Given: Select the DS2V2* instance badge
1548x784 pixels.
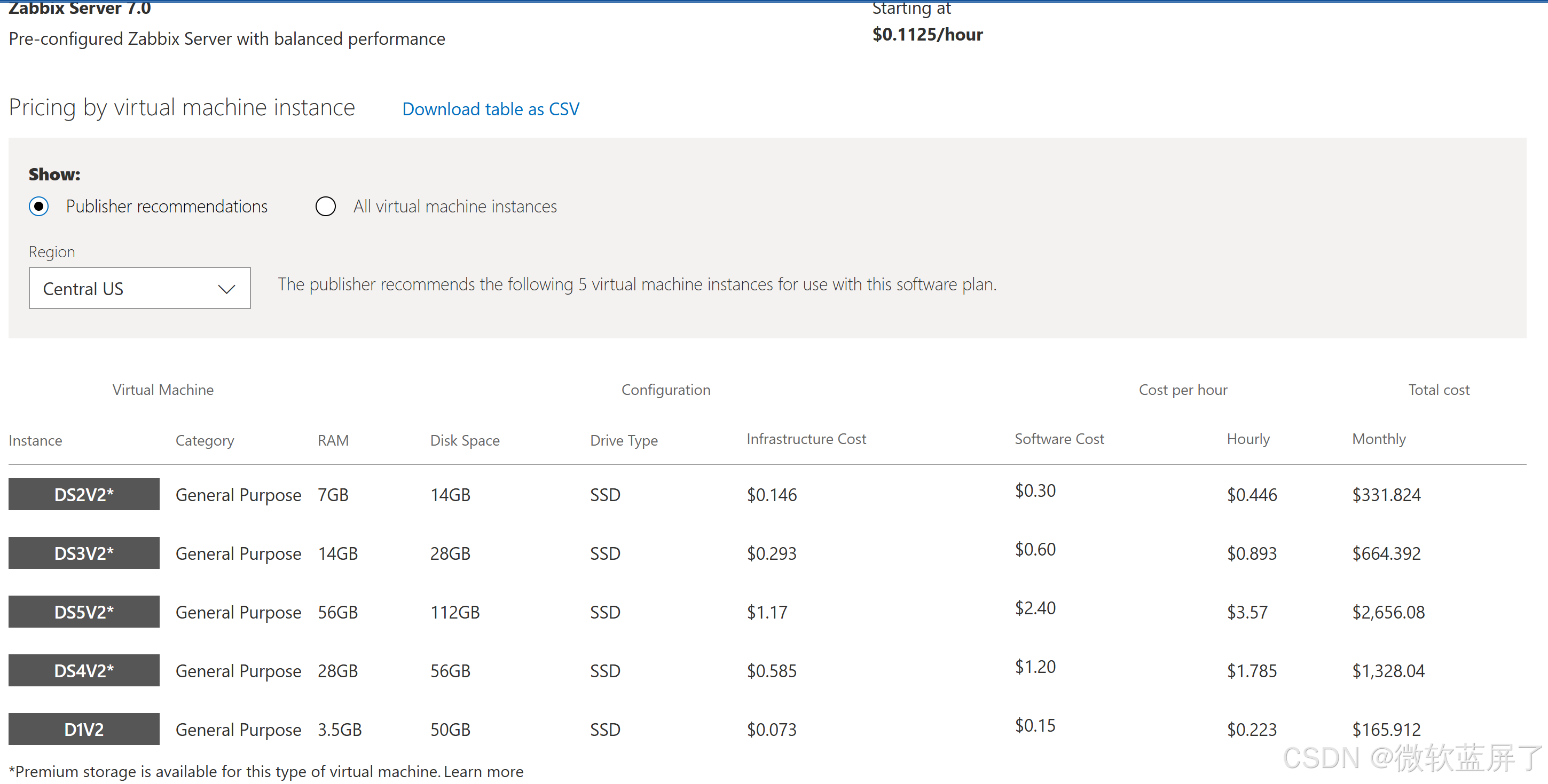Looking at the screenshot, I should 84,494.
